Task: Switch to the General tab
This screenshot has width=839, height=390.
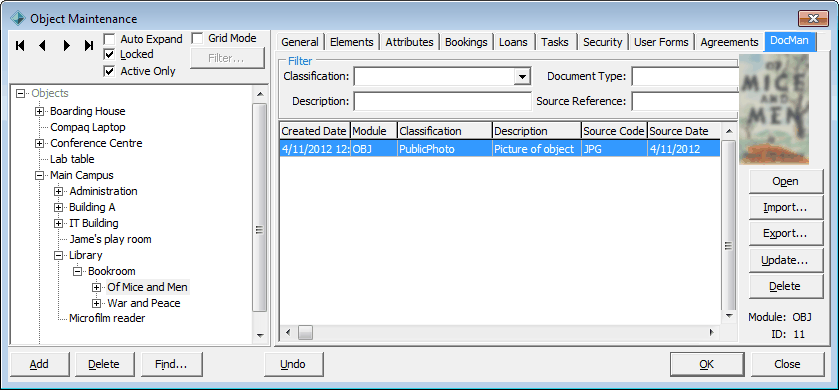Action: click(300, 42)
